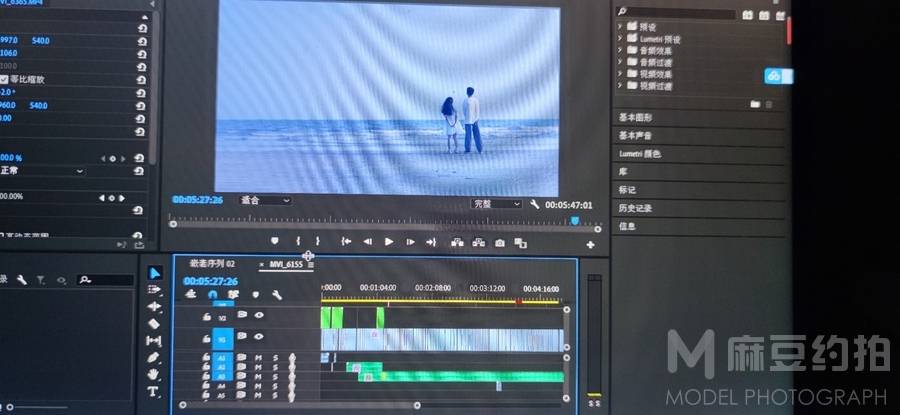
Task: Solo audio track A1
Action: (276, 358)
